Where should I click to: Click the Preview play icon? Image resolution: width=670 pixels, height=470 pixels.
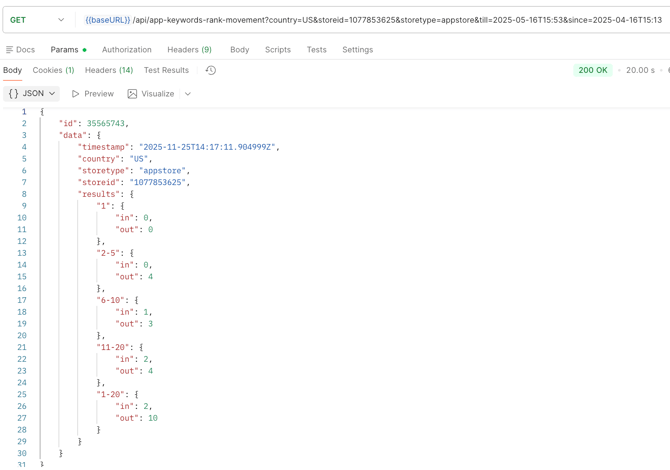75,94
